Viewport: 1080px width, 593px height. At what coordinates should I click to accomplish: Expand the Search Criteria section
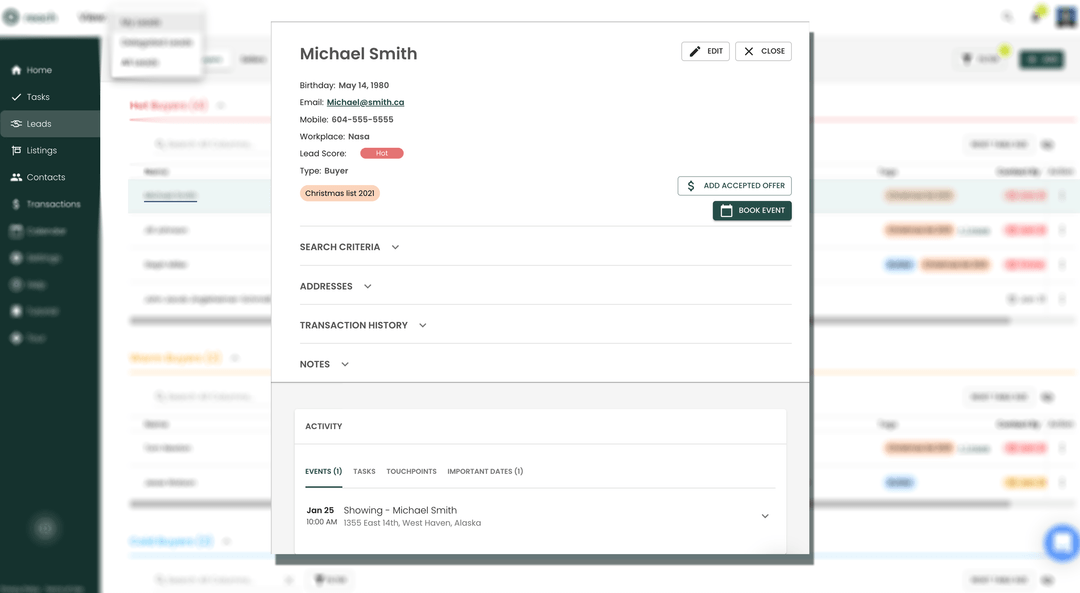pos(395,246)
